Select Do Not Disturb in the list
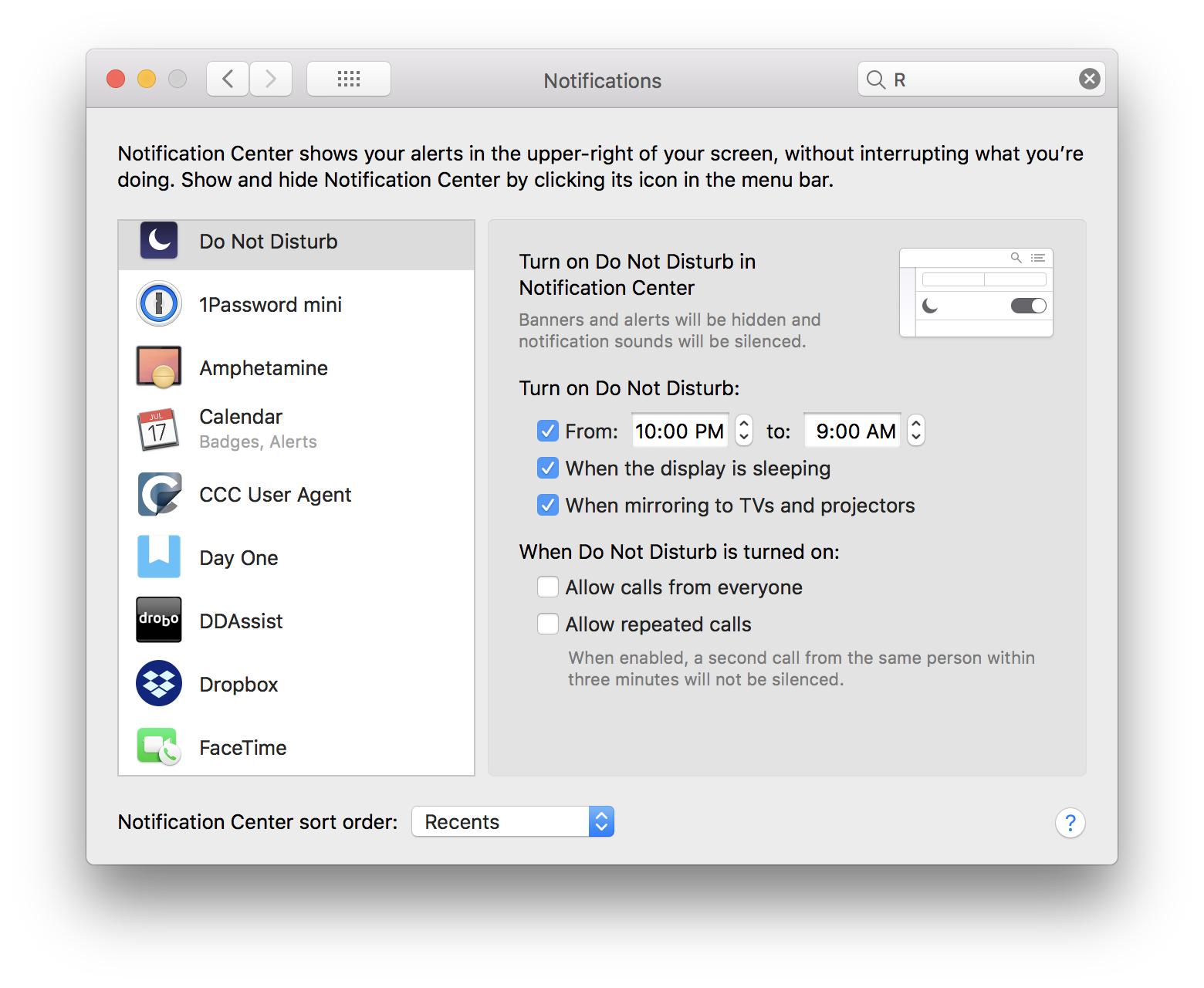Image resolution: width=1204 pixels, height=988 pixels. [296, 245]
